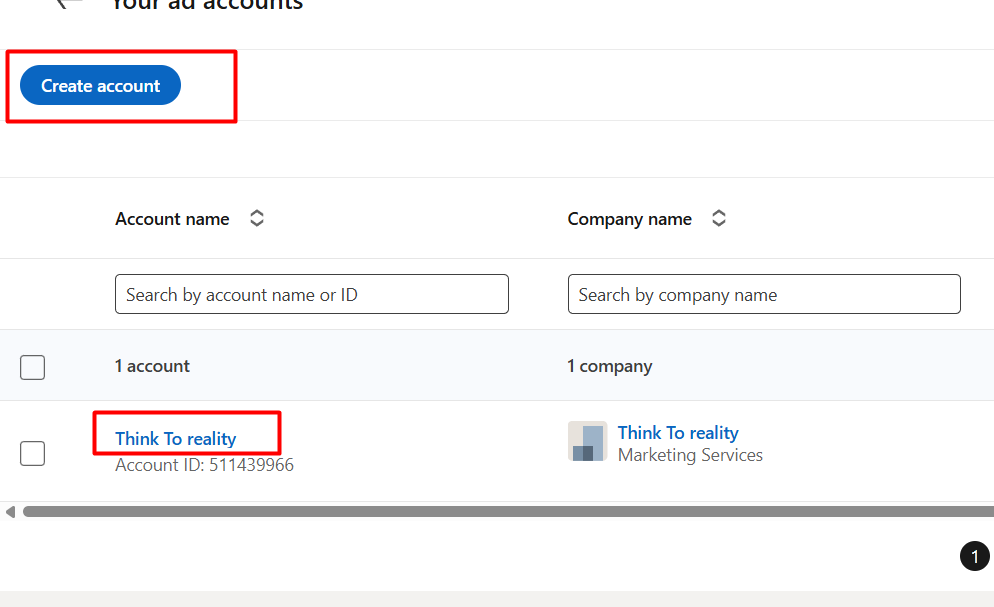Open the Think To reality account link

click(175, 439)
